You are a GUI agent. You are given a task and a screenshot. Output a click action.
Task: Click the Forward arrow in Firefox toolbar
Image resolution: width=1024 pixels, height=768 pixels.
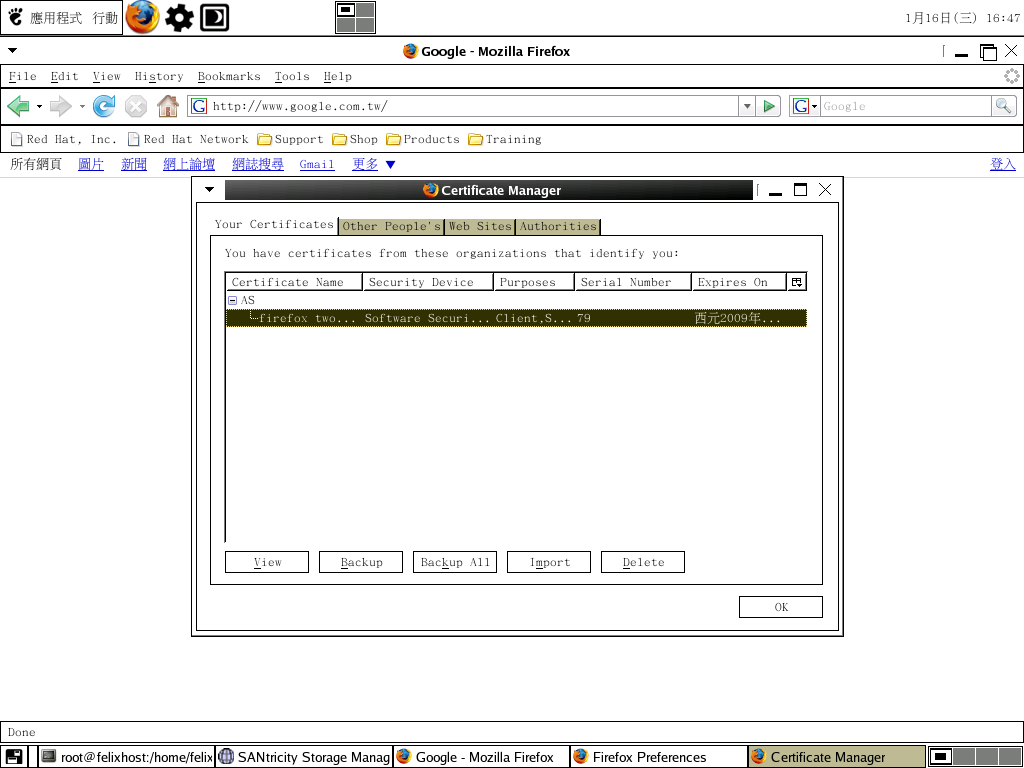[61, 106]
